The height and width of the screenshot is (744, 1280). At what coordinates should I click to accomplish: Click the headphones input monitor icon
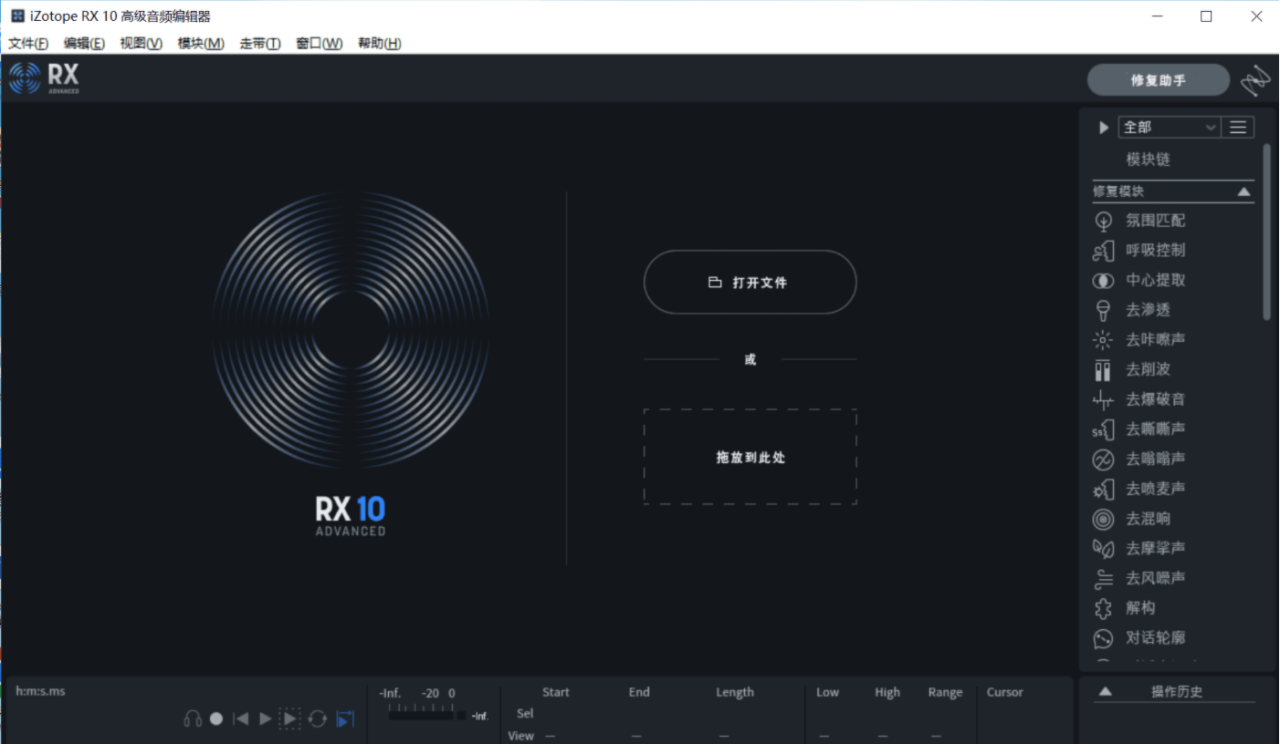coord(192,718)
